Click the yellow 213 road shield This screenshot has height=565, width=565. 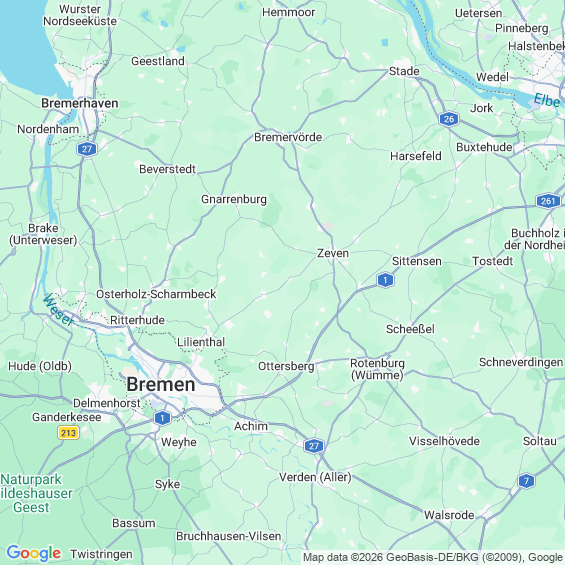point(68,432)
